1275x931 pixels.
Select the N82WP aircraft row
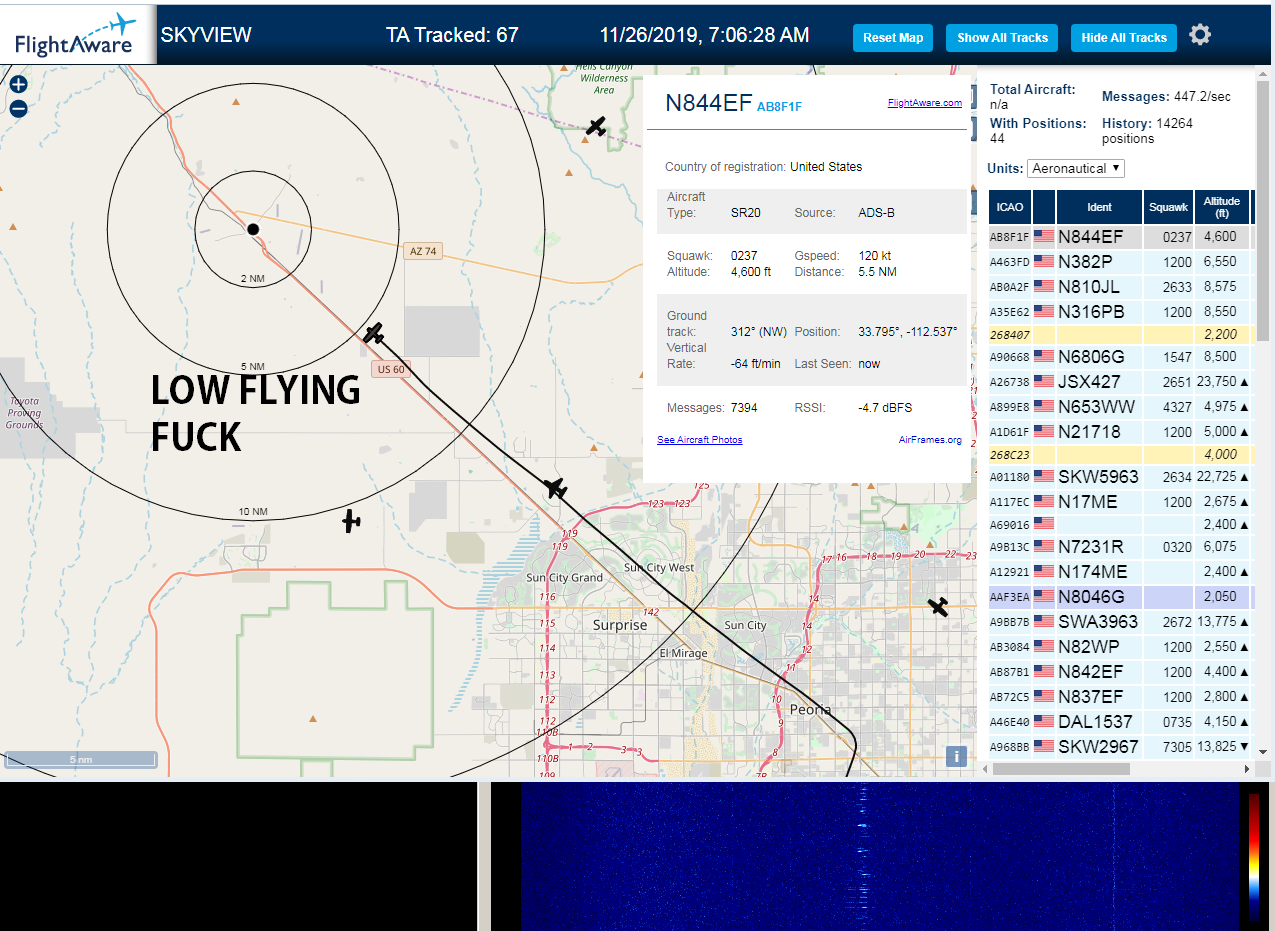(1119, 647)
